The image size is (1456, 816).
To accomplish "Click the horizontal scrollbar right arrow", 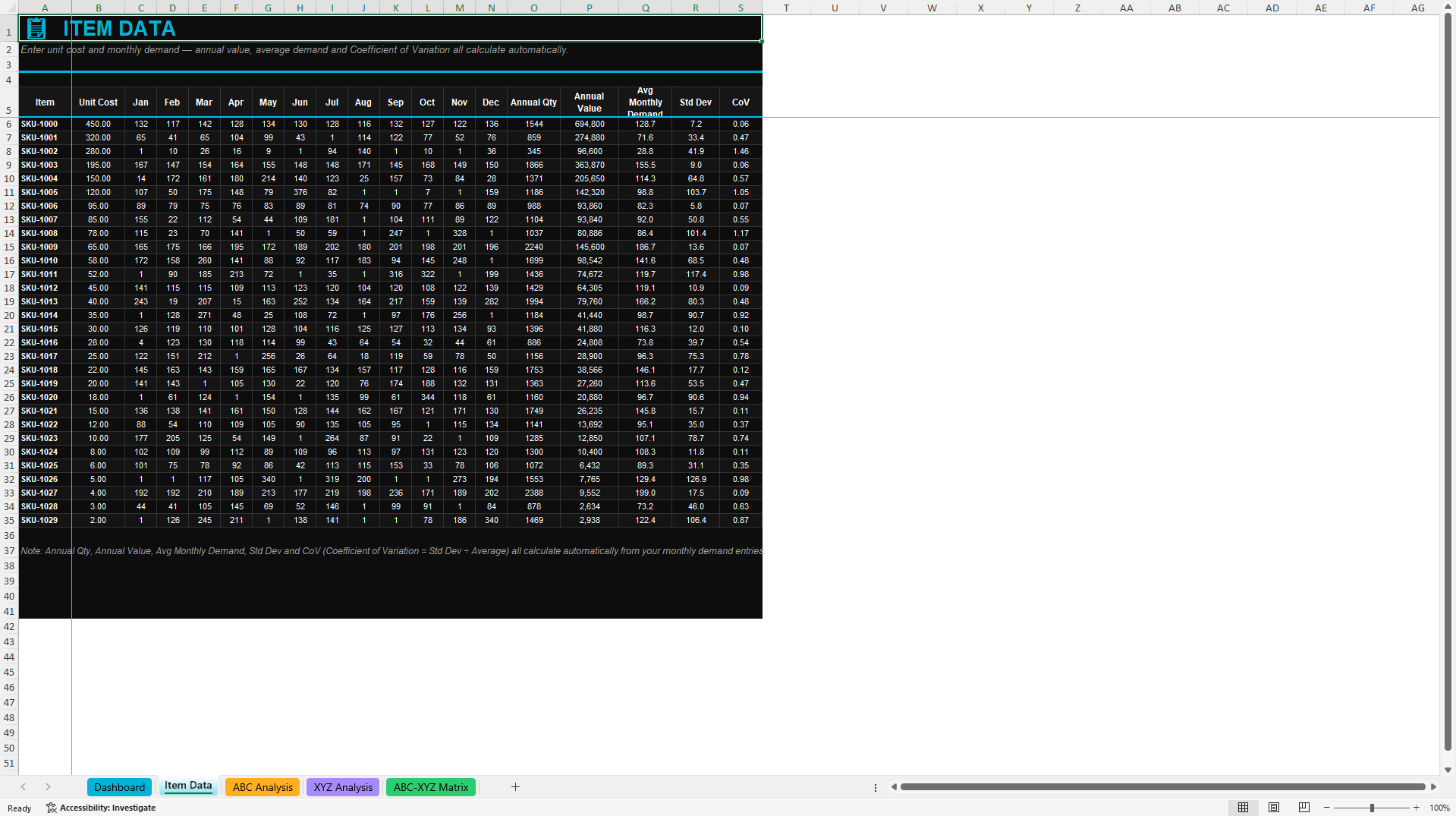I will pos(1433,787).
